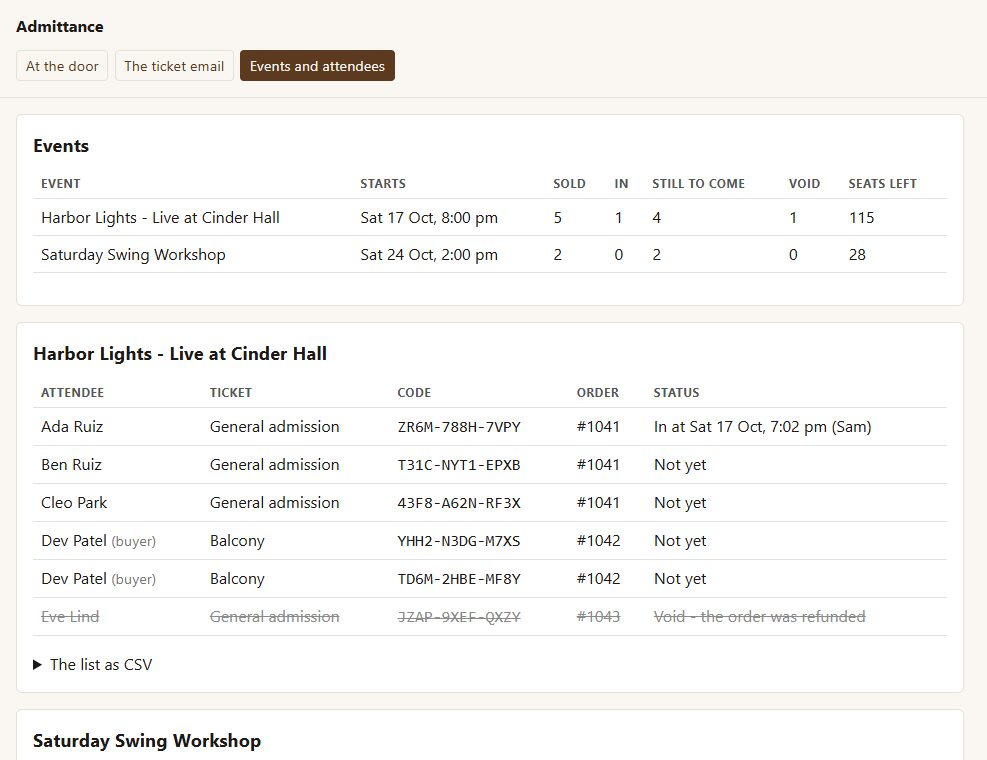Click ticket code TD6M-2HBE-MF8Y
Viewport: 987px width, 760px height.
click(459, 579)
